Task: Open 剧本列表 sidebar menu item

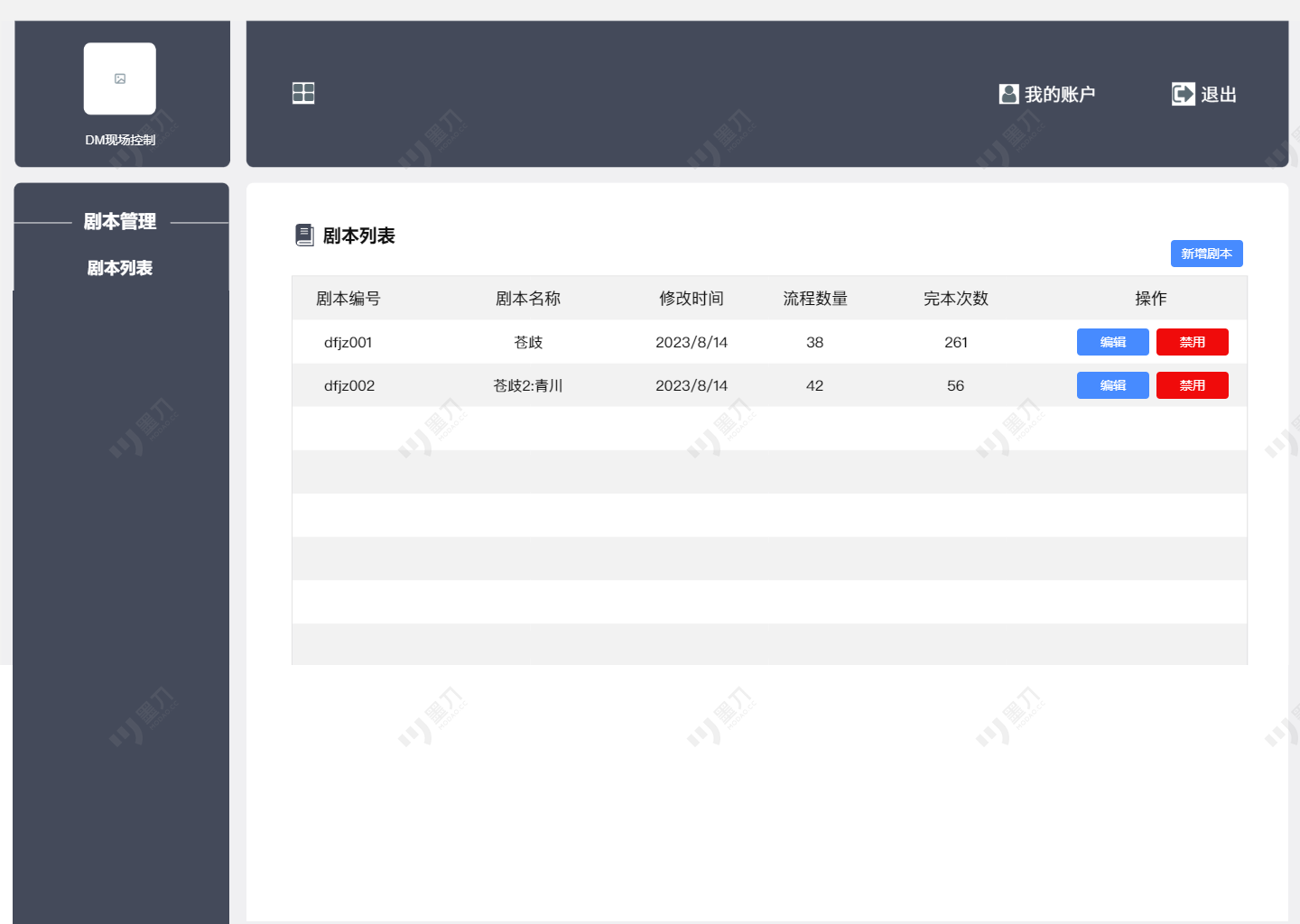Action: click(120, 268)
